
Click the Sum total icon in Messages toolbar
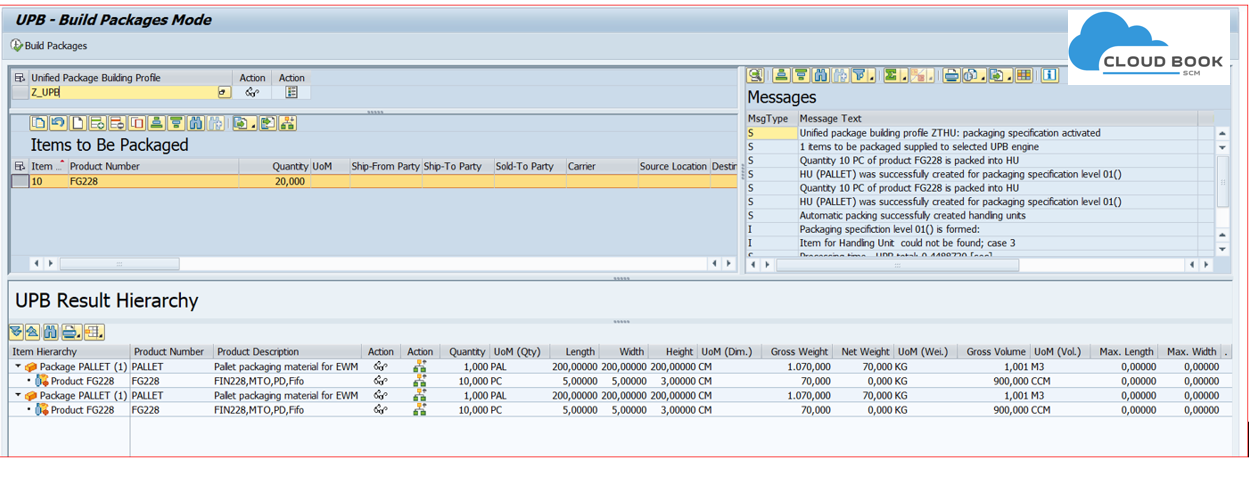891,75
